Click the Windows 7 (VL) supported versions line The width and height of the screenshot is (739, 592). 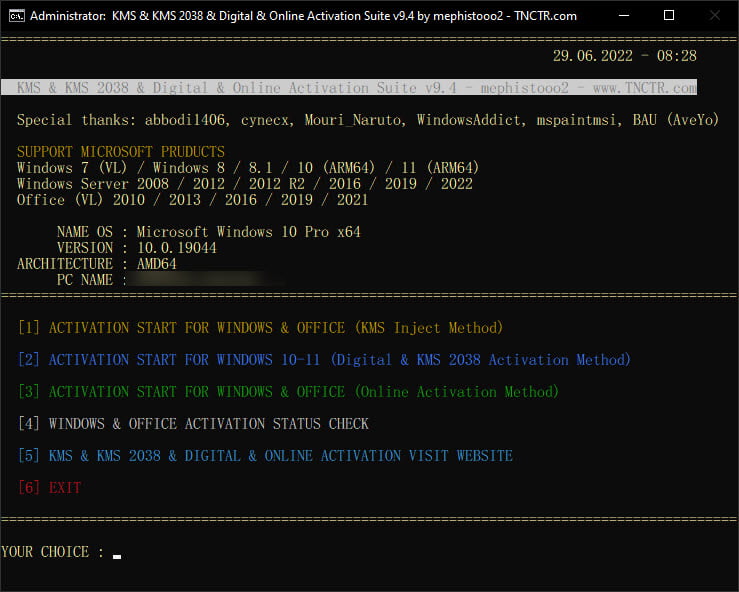pos(248,168)
